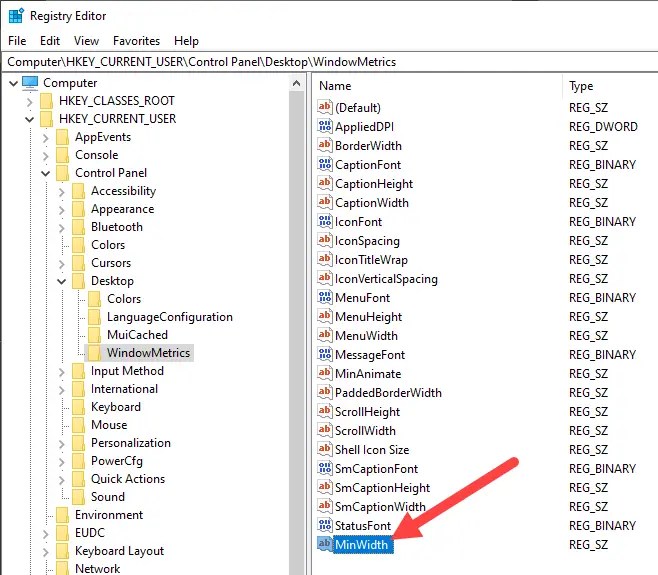The height and width of the screenshot is (575, 658).
Task: Select the MuiCached key
Action: [137, 335]
